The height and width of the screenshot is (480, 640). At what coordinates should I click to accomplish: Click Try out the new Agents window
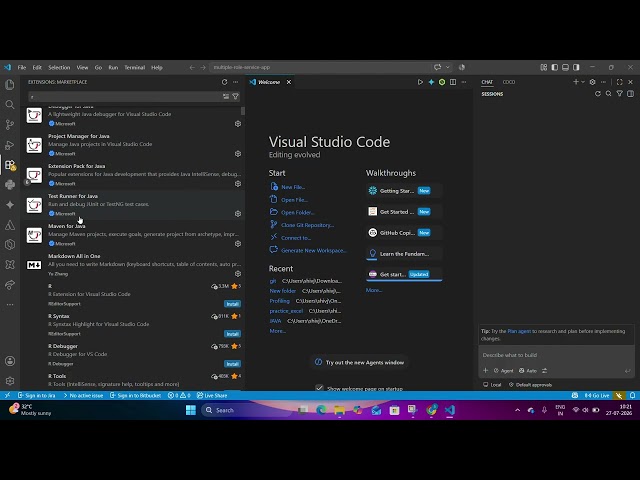(x=360, y=362)
